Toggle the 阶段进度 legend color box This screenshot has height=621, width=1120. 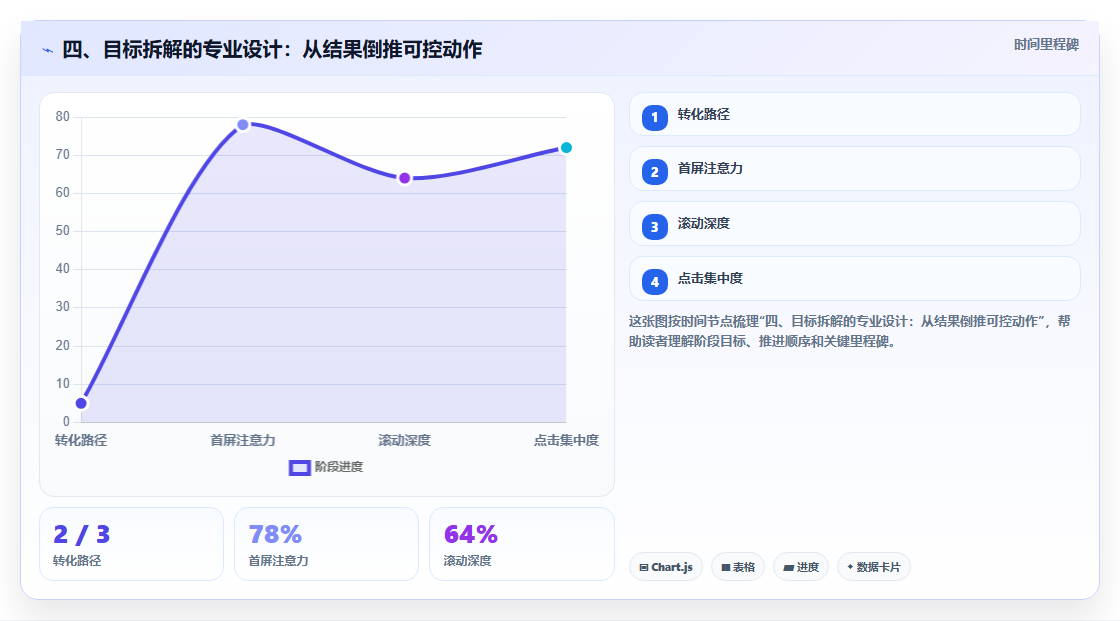(x=299, y=468)
